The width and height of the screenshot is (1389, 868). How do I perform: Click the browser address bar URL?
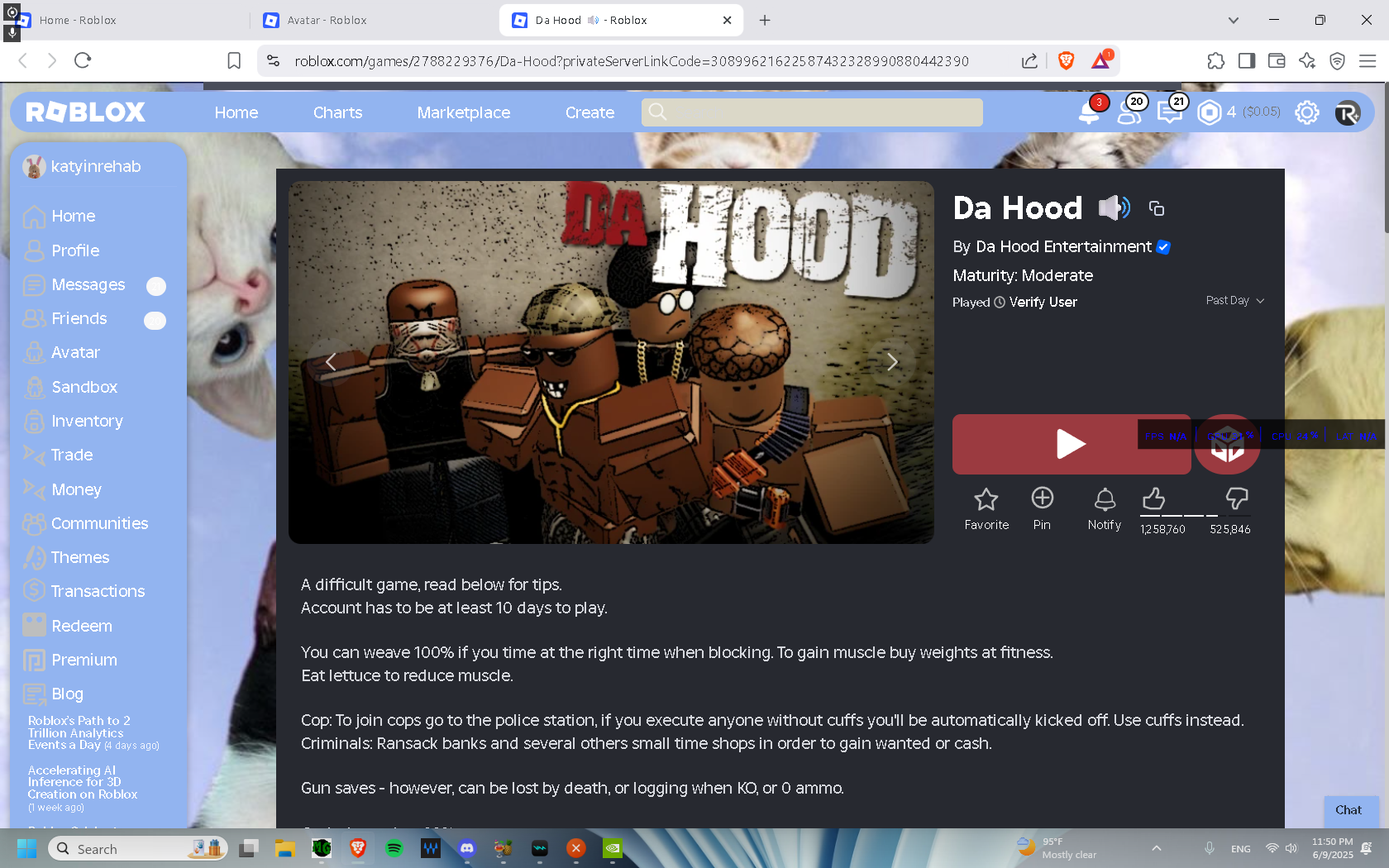coord(632,61)
